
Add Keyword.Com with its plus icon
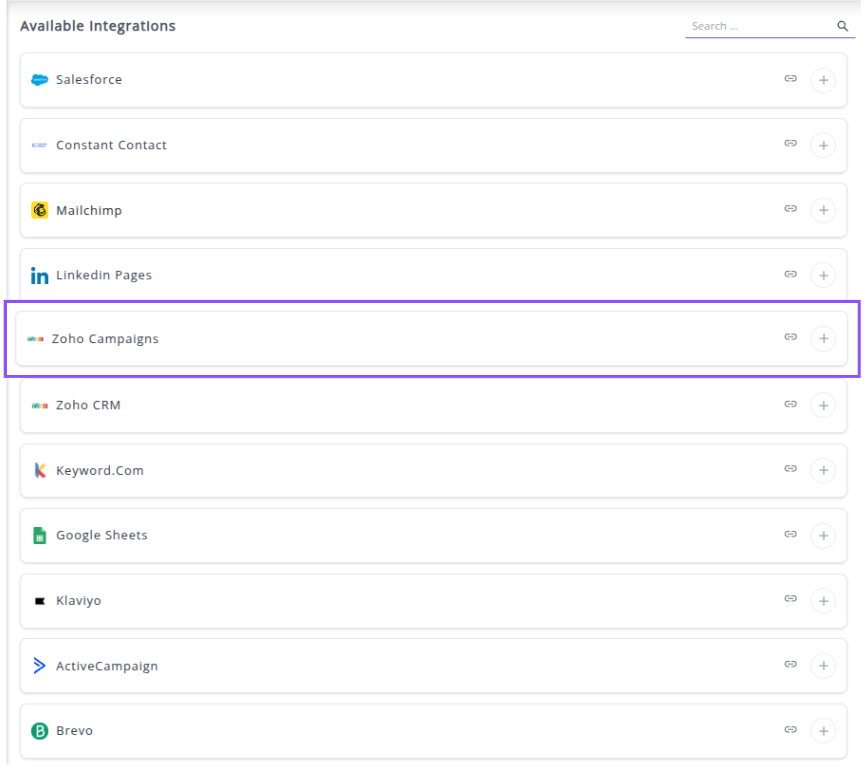tap(823, 470)
